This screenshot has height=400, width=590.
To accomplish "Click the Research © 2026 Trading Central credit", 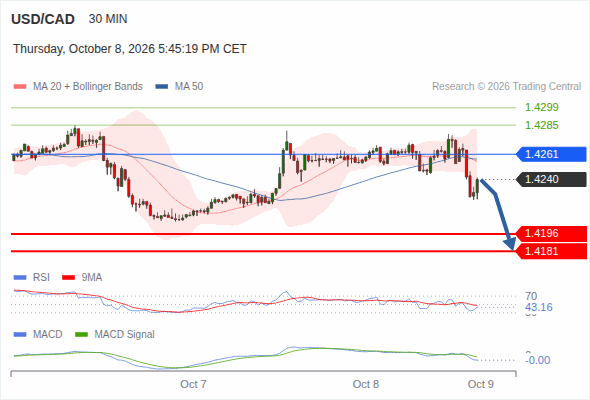I will pos(506,87).
